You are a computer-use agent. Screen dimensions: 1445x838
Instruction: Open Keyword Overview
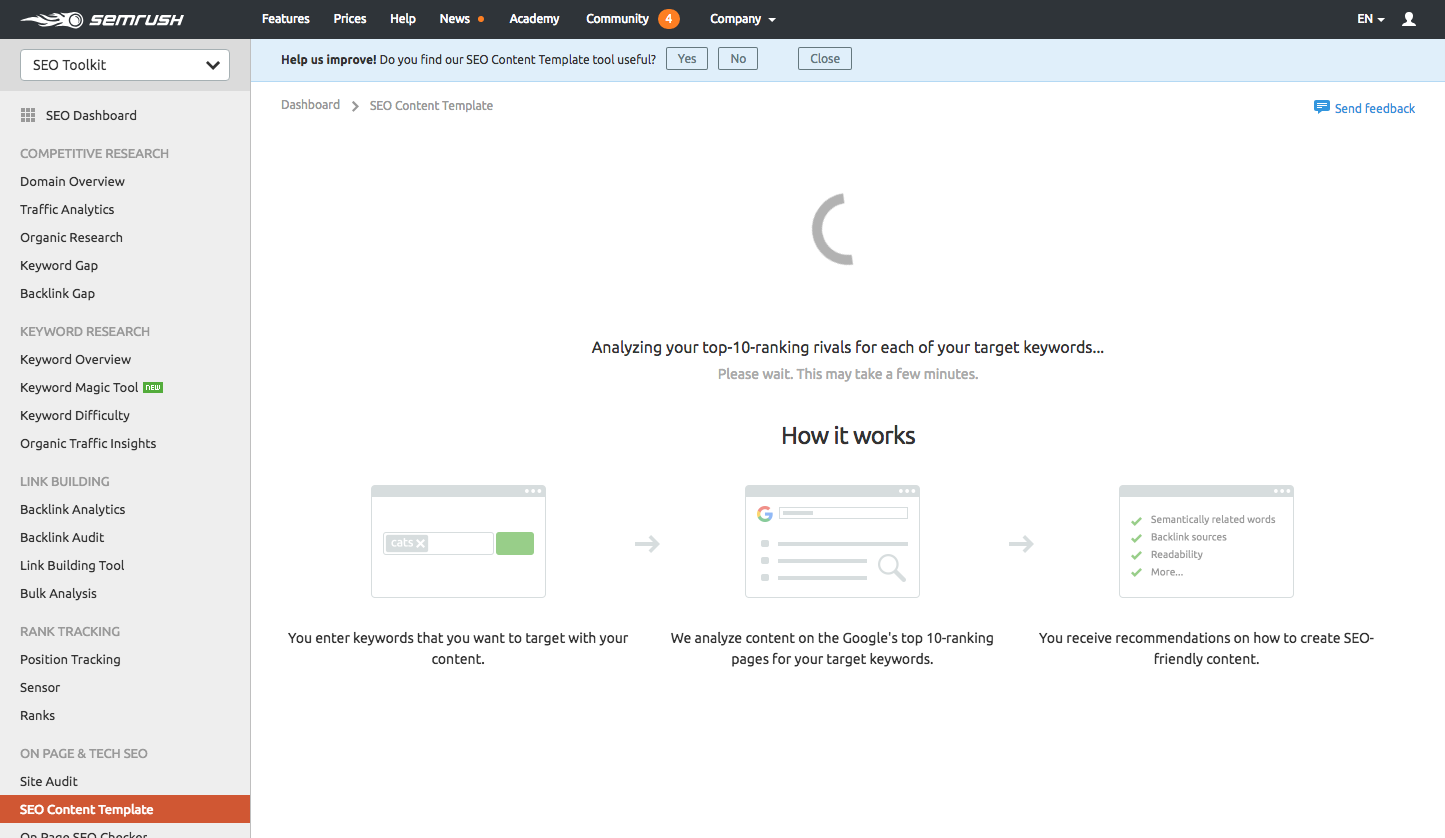click(x=75, y=359)
